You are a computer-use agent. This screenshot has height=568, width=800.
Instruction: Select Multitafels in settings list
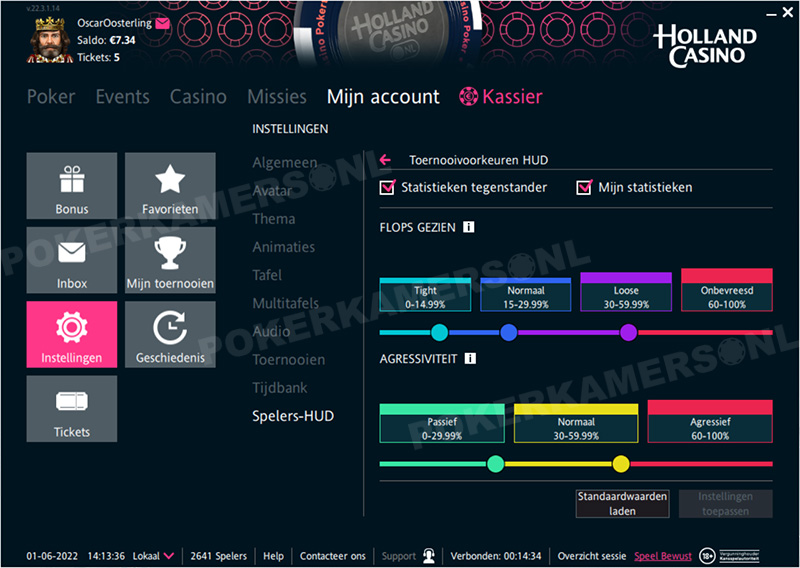[x=285, y=303]
